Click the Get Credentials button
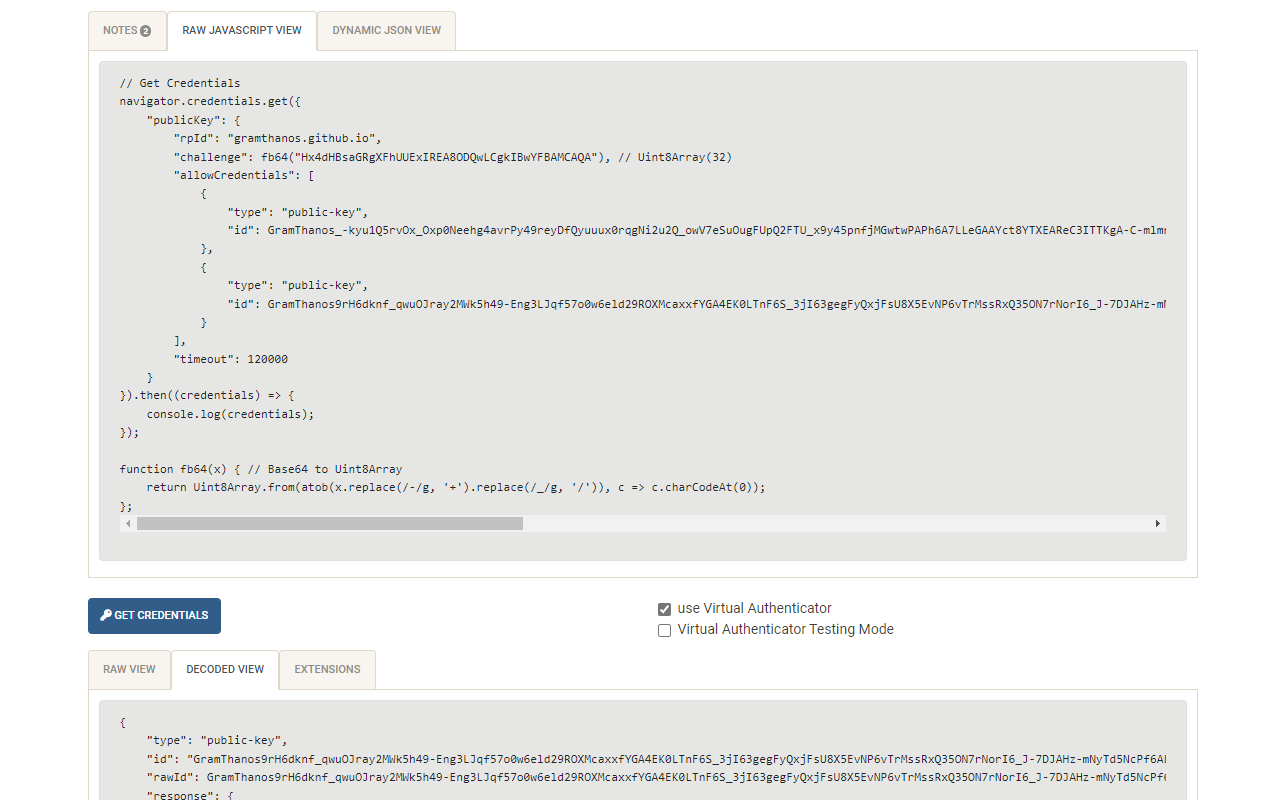The image size is (1280, 800). pos(154,616)
